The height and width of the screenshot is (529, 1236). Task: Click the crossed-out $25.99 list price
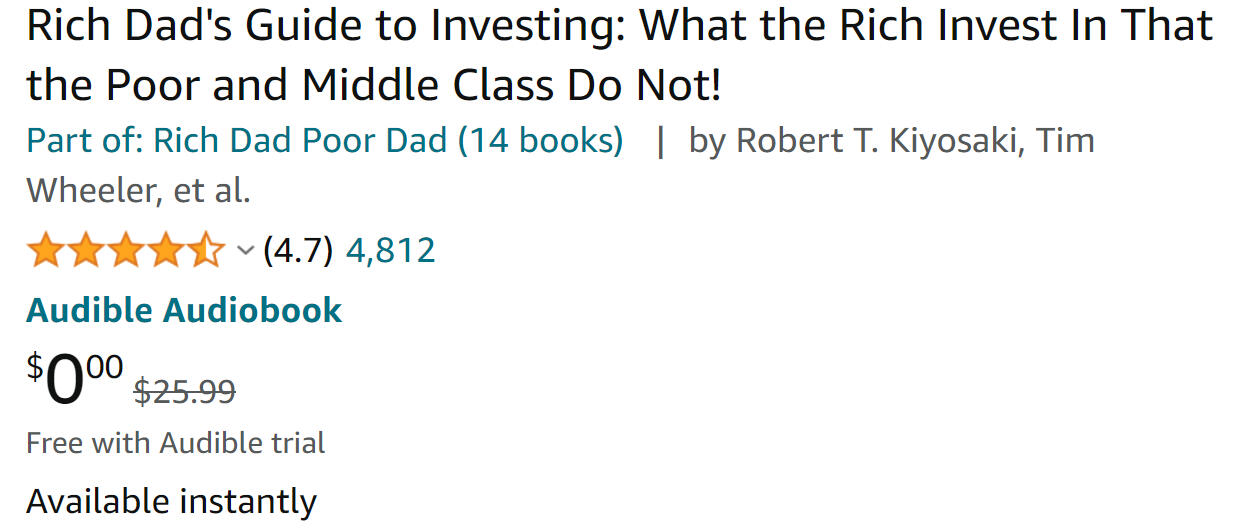[185, 391]
